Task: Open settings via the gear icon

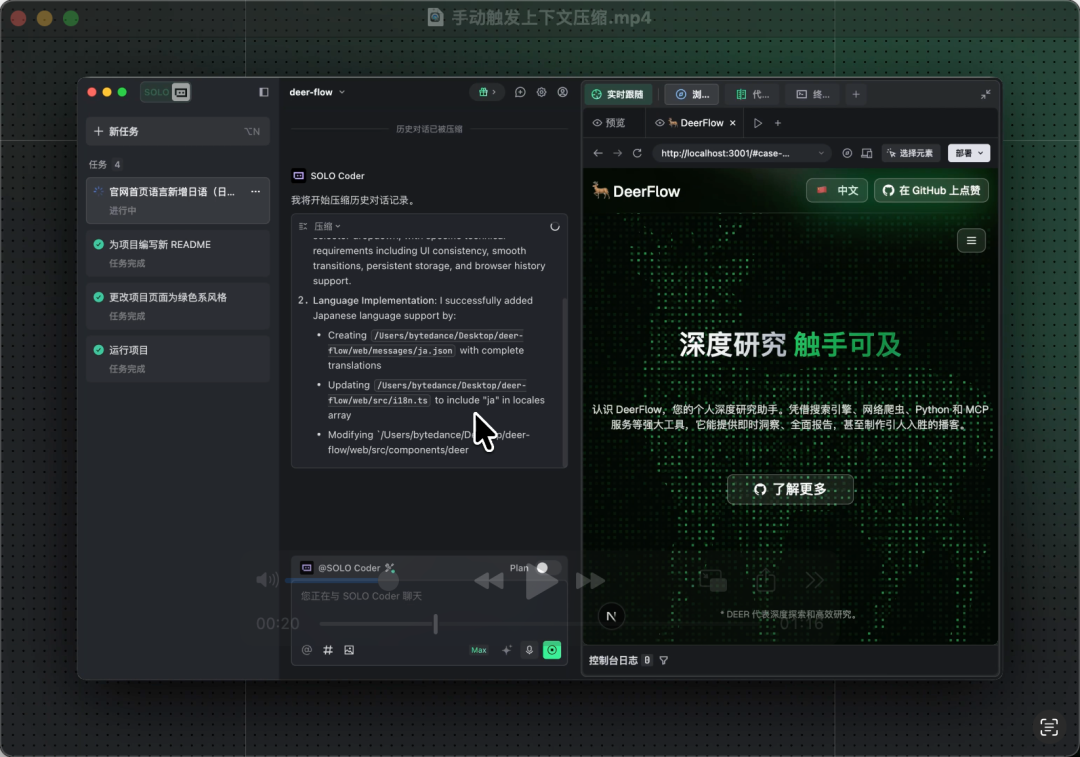Action: [541, 92]
